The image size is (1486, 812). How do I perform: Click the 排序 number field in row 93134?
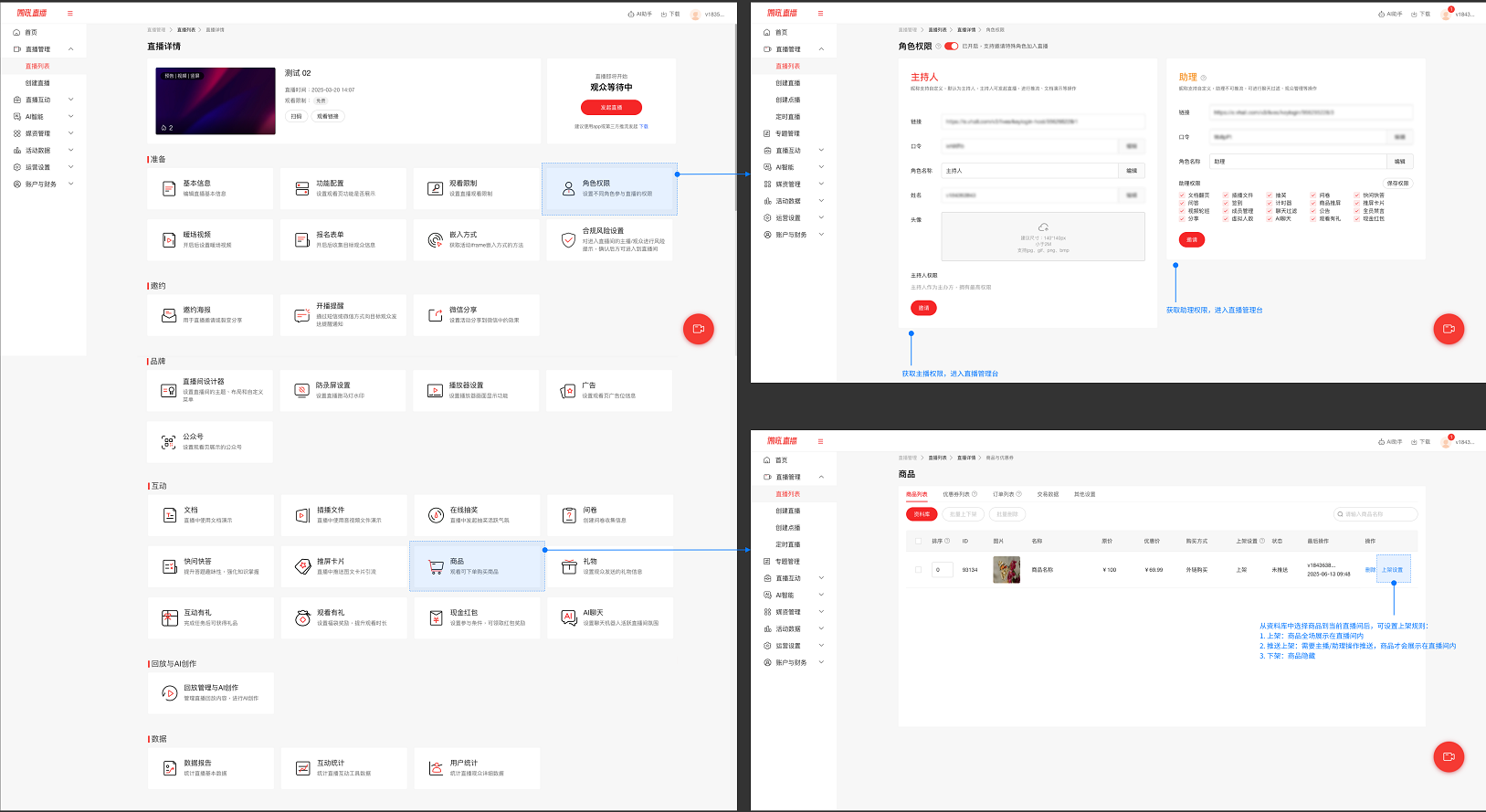pyautogui.click(x=942, y=569)
